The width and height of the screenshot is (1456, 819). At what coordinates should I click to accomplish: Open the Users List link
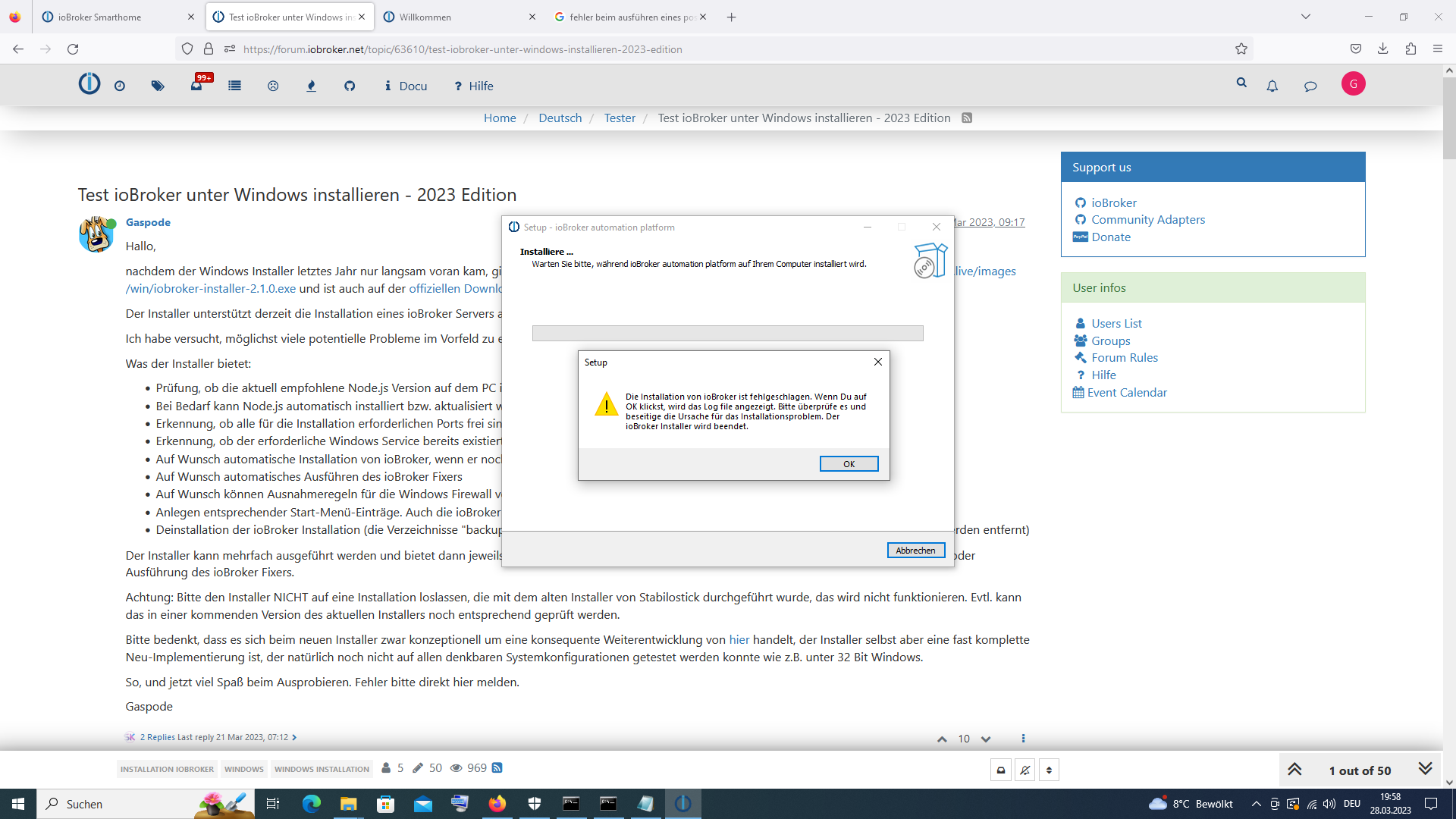(1116, 324)
